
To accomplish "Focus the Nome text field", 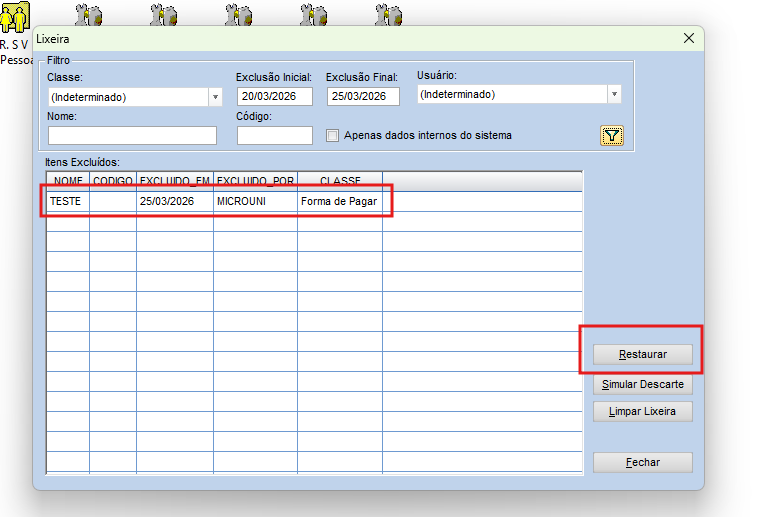I will click(132, 135).
